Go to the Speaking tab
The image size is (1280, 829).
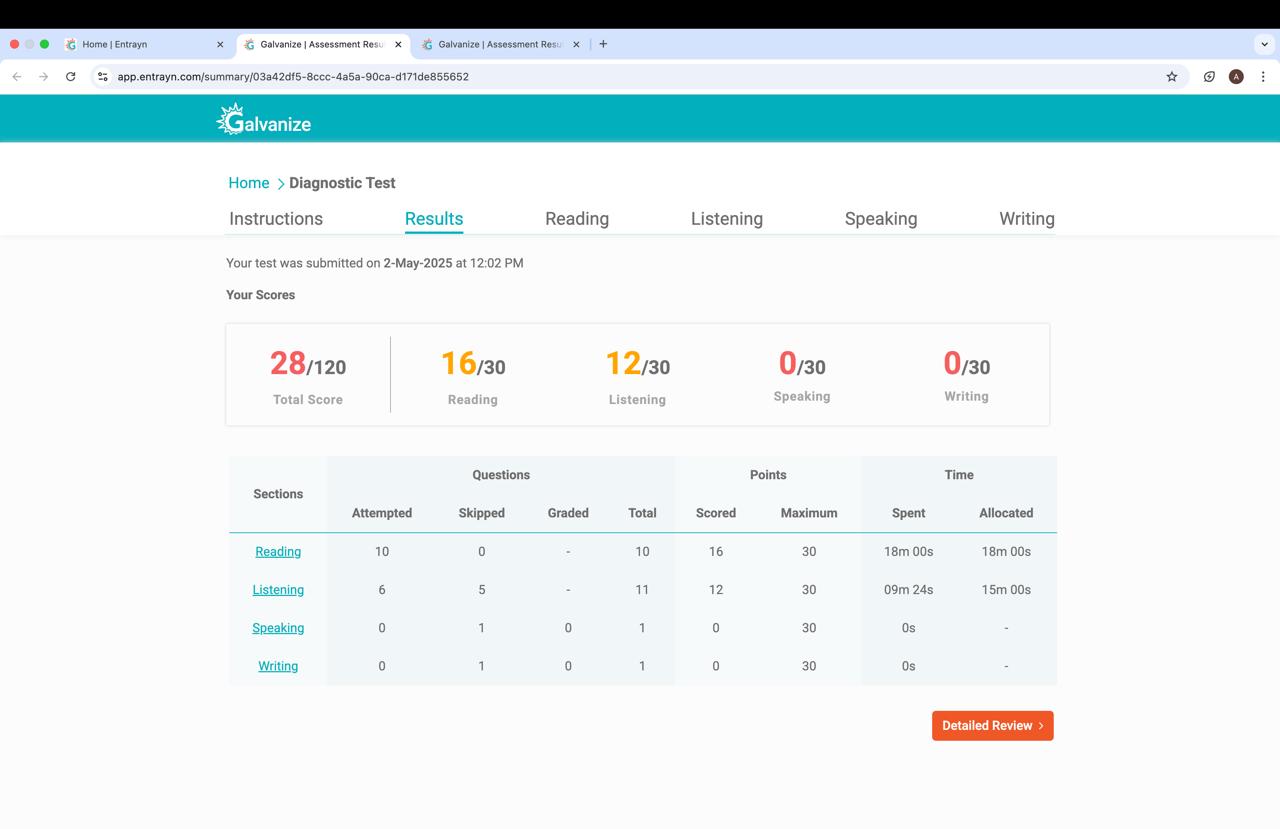coord(881,219)
